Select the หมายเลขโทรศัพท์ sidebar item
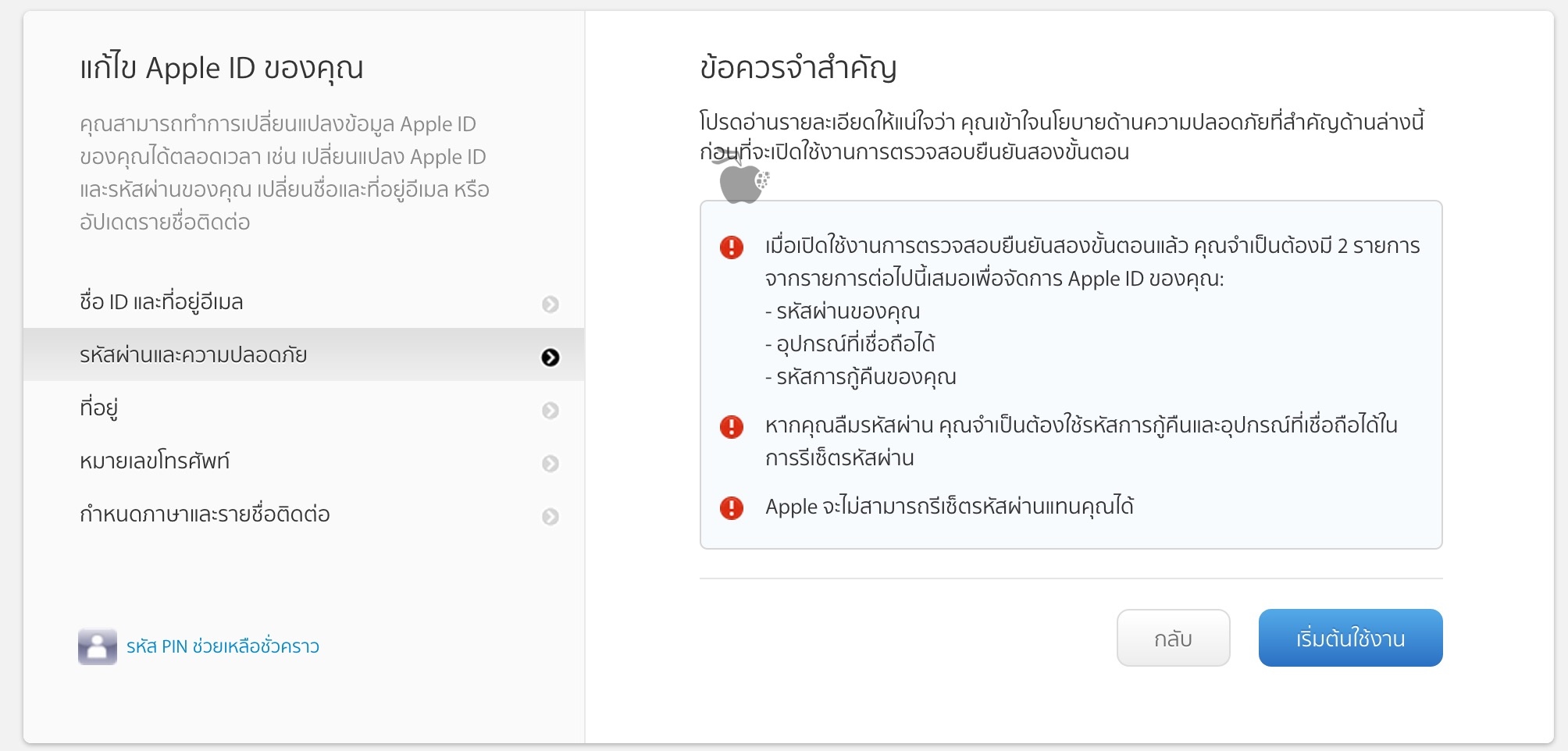 tap(154, 461)
